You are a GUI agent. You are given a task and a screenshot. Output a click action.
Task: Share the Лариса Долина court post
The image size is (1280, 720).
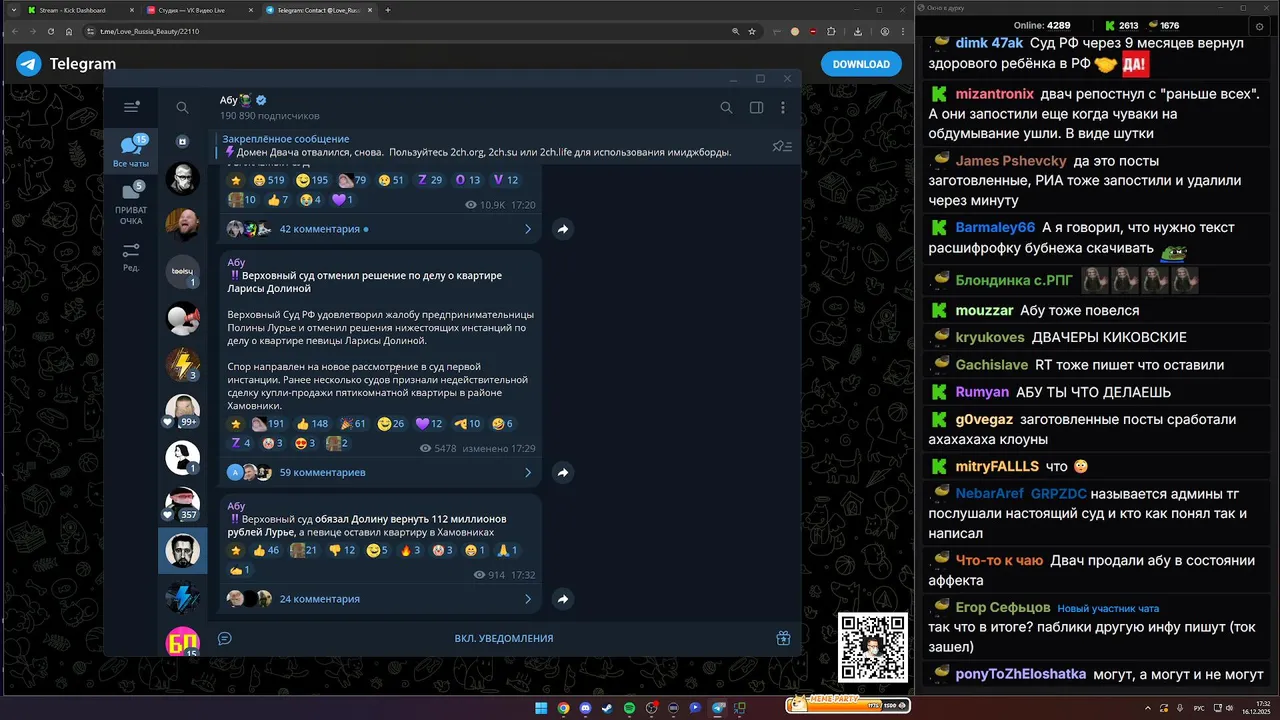pyautogui.click(x=563, y=472)
